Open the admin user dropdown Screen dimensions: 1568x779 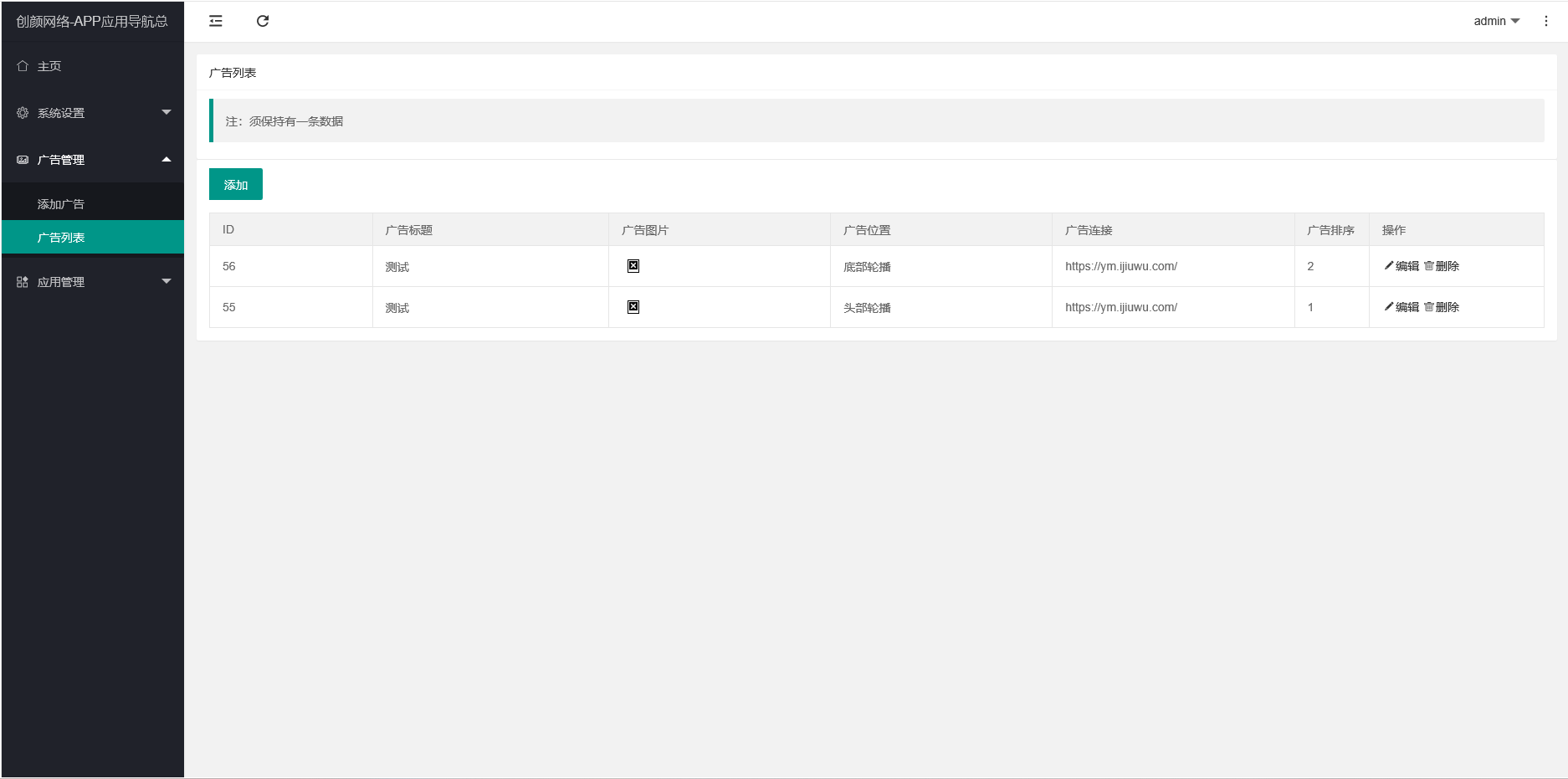point(1497,21)
